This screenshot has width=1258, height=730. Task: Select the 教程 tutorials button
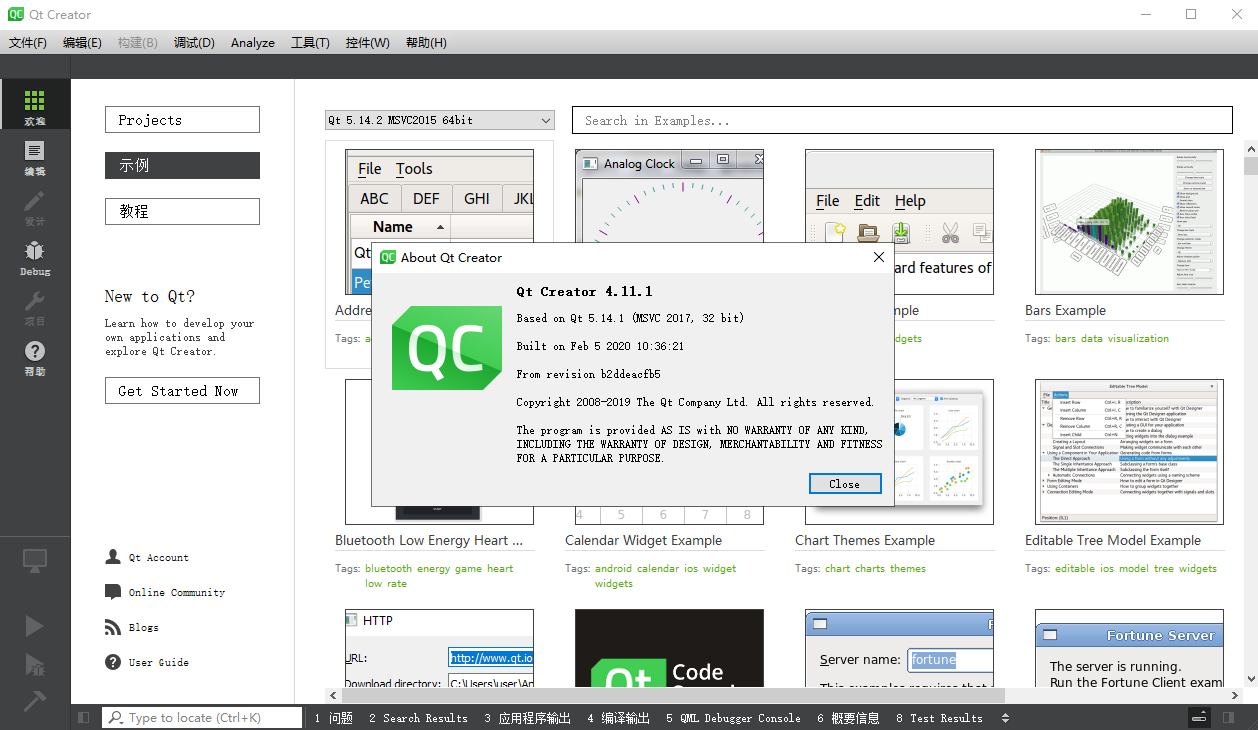tap(182, 212)
